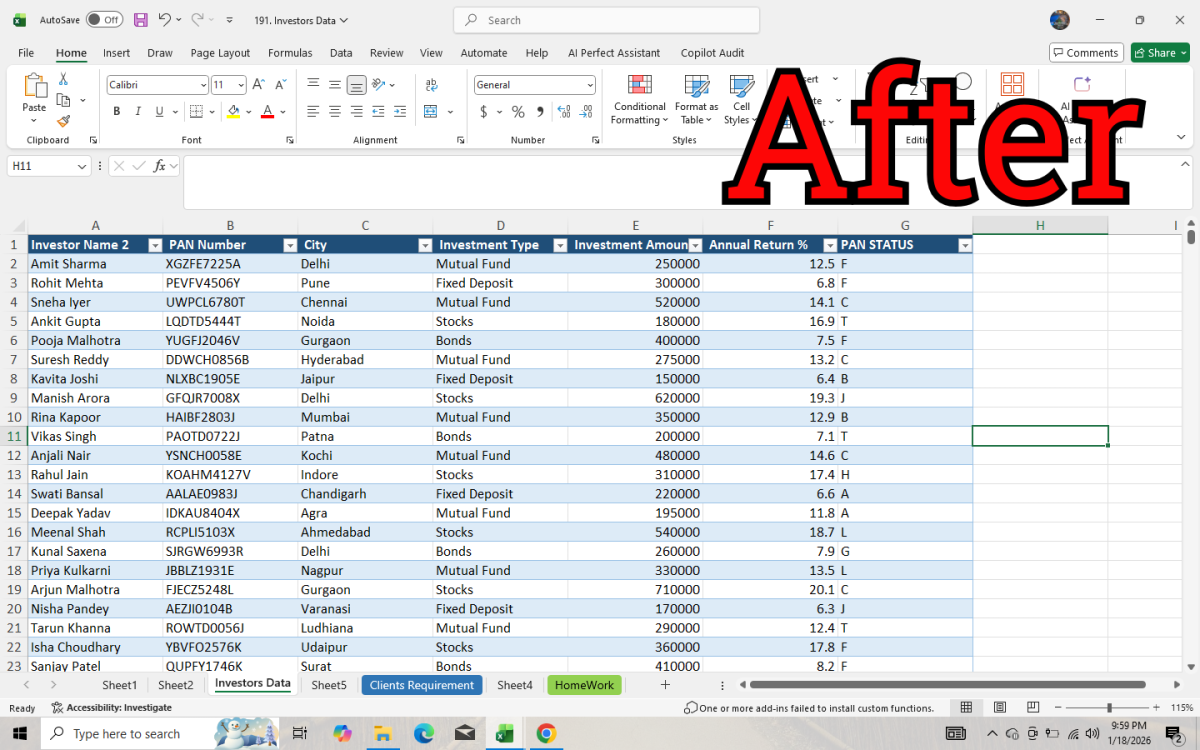Open the PAN STATUS column filter dropdown

pyautogui.click(x=964, y=245)
